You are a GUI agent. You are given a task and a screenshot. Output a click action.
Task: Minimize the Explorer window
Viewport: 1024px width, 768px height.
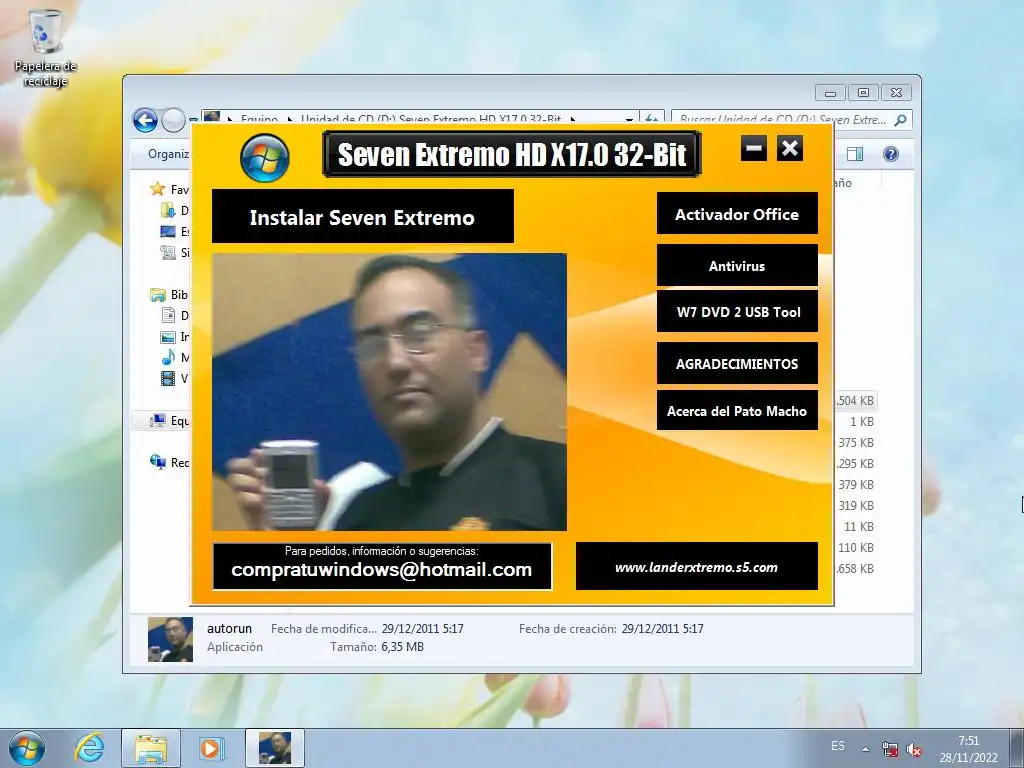pos(830,93)
